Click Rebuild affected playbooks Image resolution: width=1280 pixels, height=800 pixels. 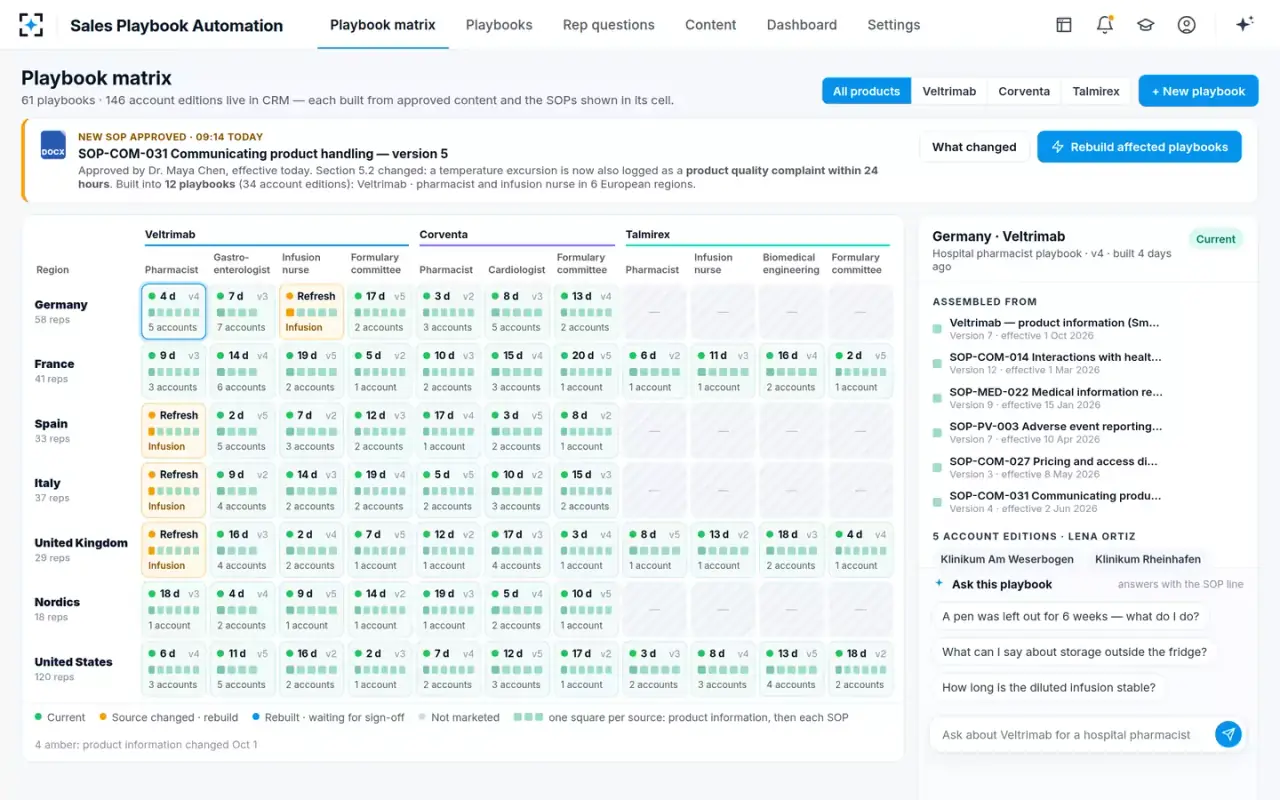point(1139,147)
